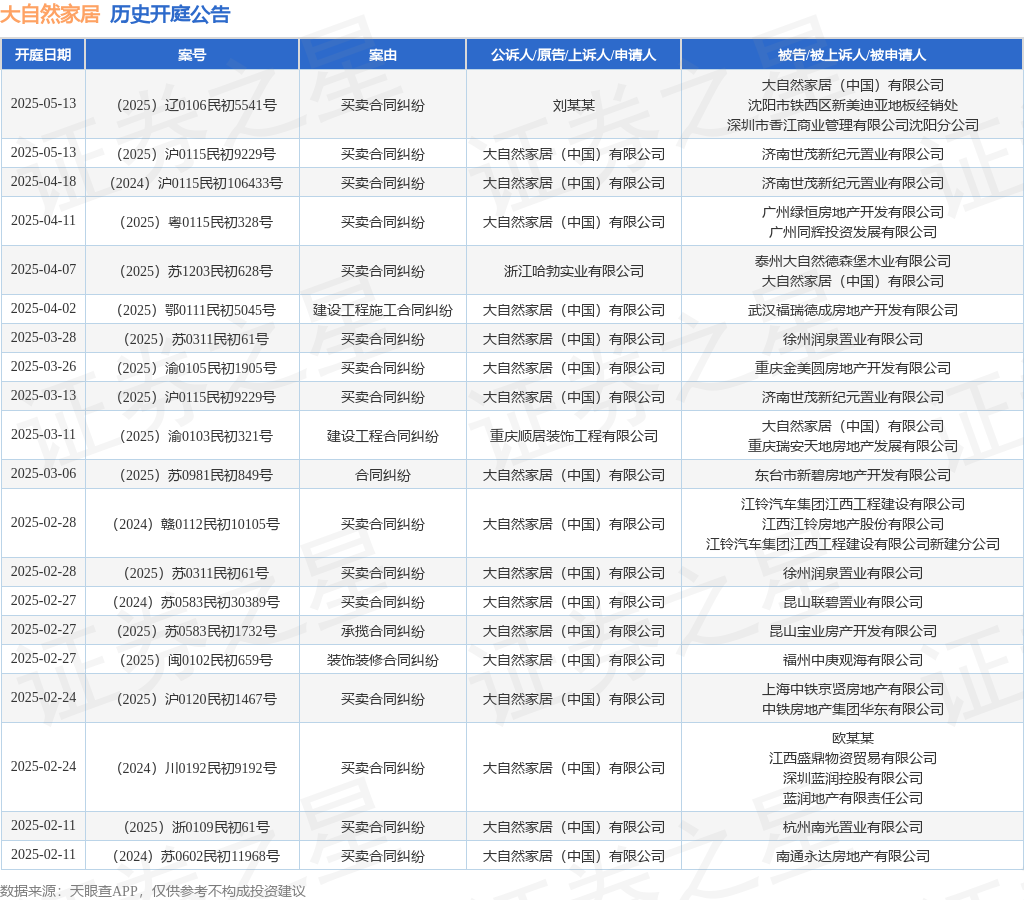Click case number (2025)苏0583民初1732号
The width and height of the screenshot is (1024, 900).
coord(196,631)
